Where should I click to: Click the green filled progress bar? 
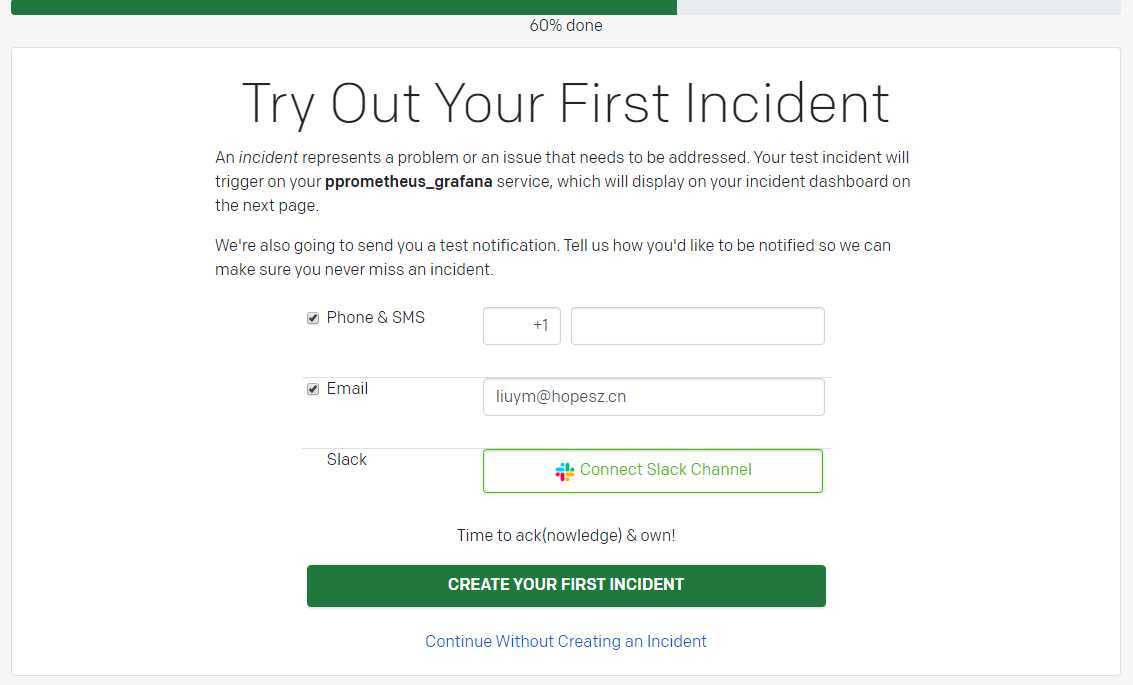[344, 7]
